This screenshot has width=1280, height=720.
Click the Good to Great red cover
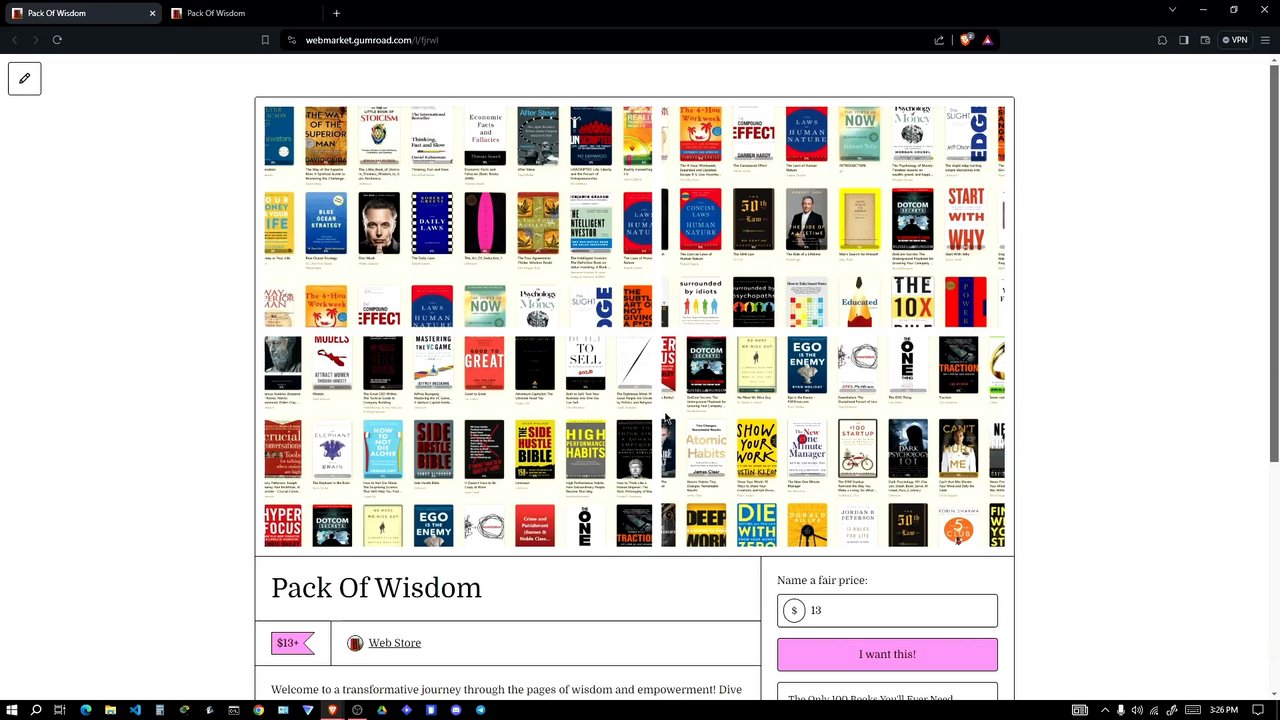pyautogui.click(x=484, y=364)
